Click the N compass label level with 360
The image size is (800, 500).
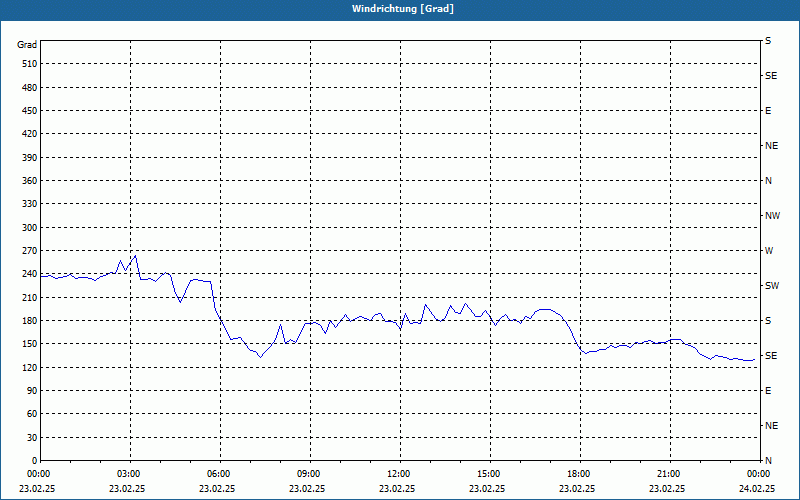[769, 181]
